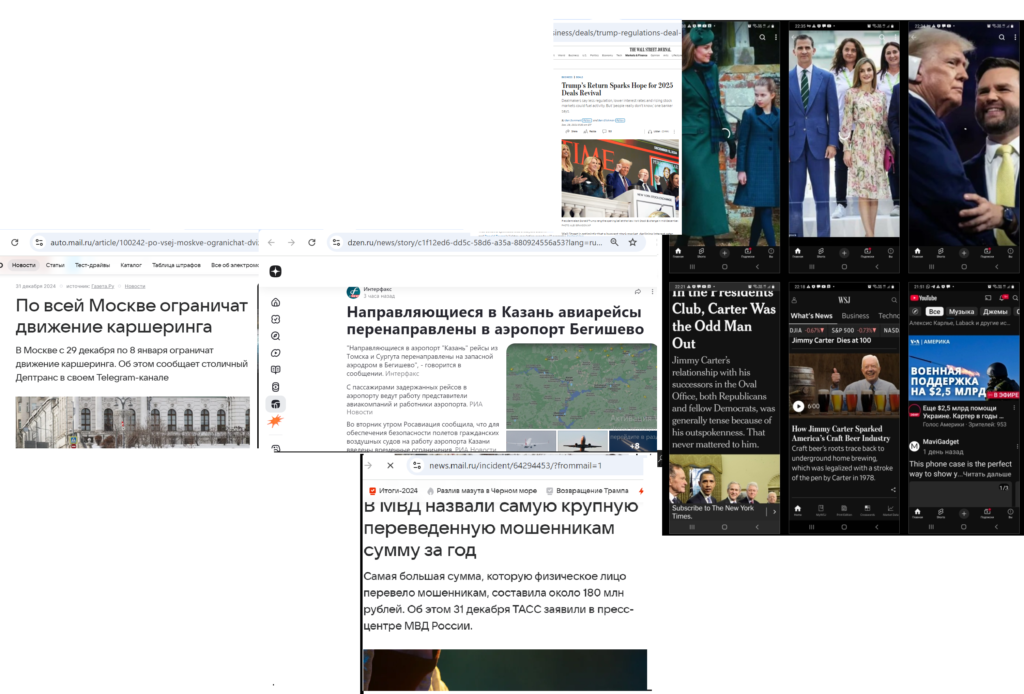
Task: Switch to the WSJ What's News tab
Action: [811, 316]
